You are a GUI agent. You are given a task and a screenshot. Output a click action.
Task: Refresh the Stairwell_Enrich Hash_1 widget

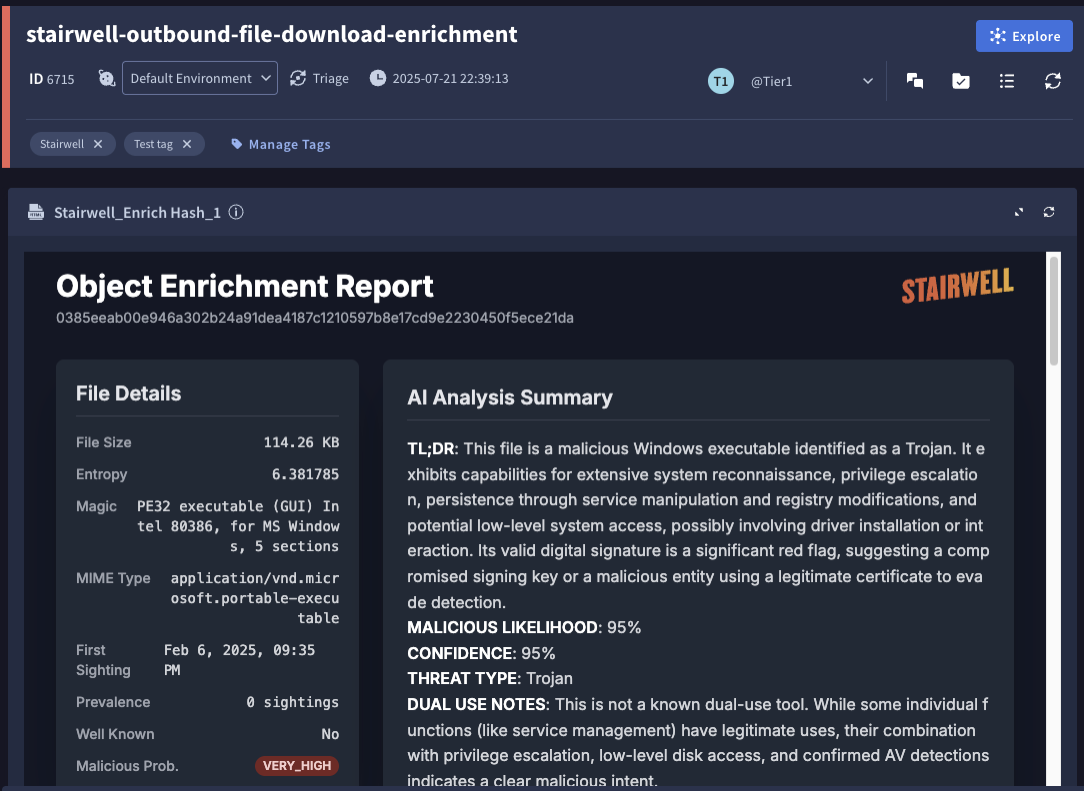pyautogui.click(x=1049, y=212)
